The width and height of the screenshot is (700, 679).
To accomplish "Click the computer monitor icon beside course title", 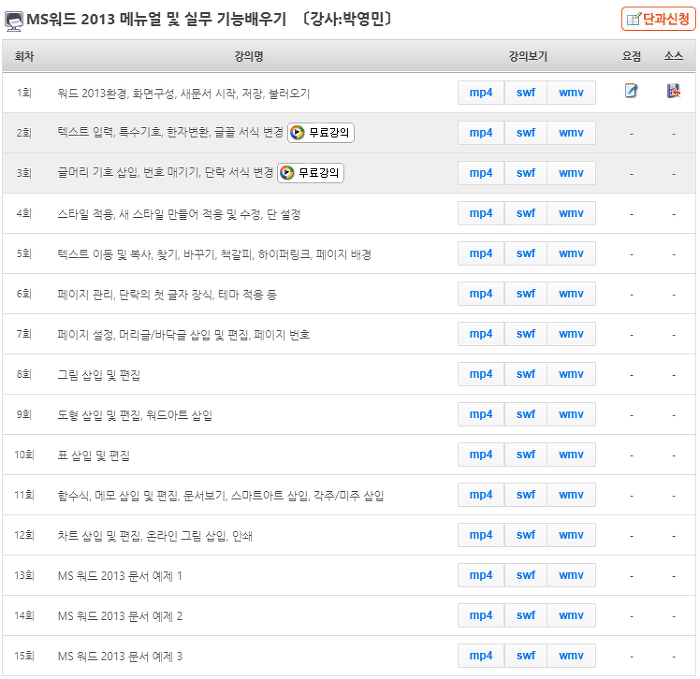I will (14, 21).
